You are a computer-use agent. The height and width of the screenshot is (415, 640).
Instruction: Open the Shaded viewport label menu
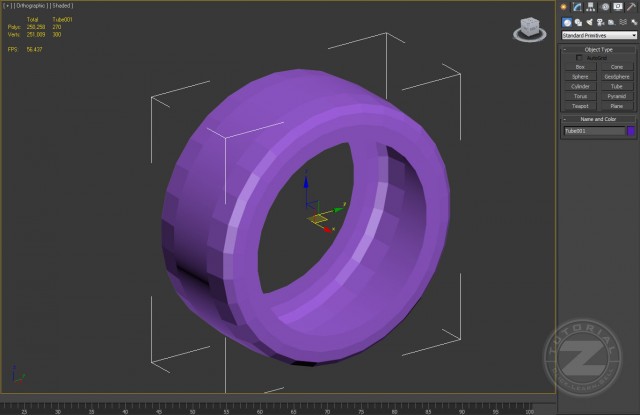62,6
